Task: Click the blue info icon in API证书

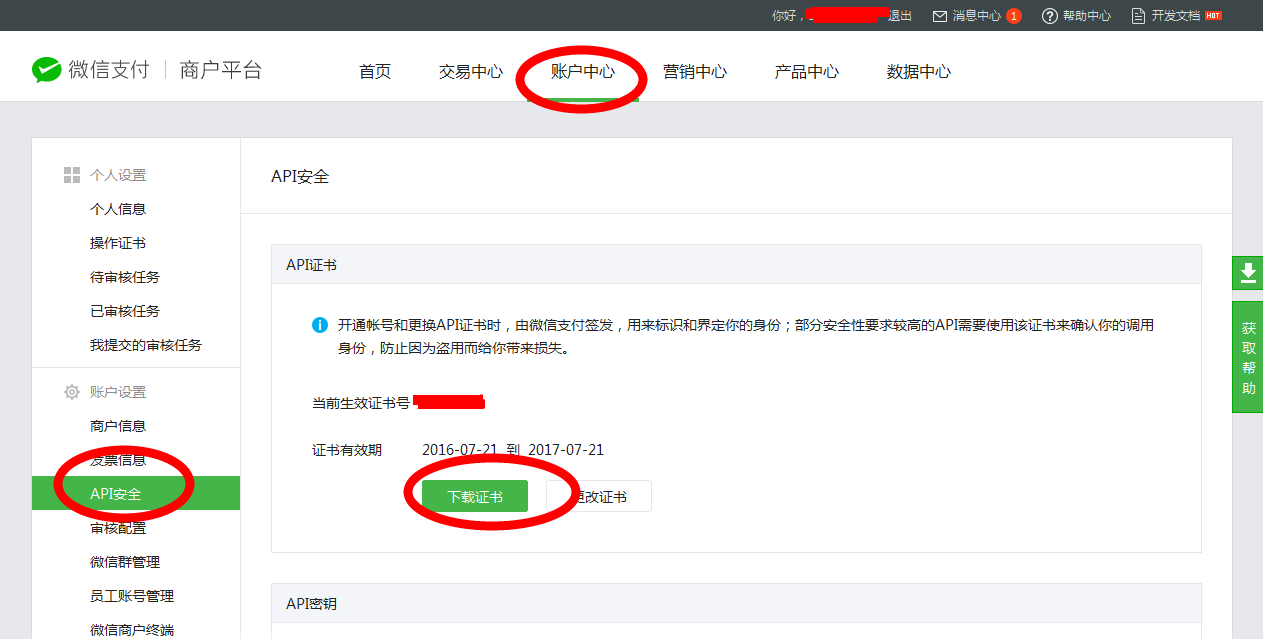Action: 320,325
